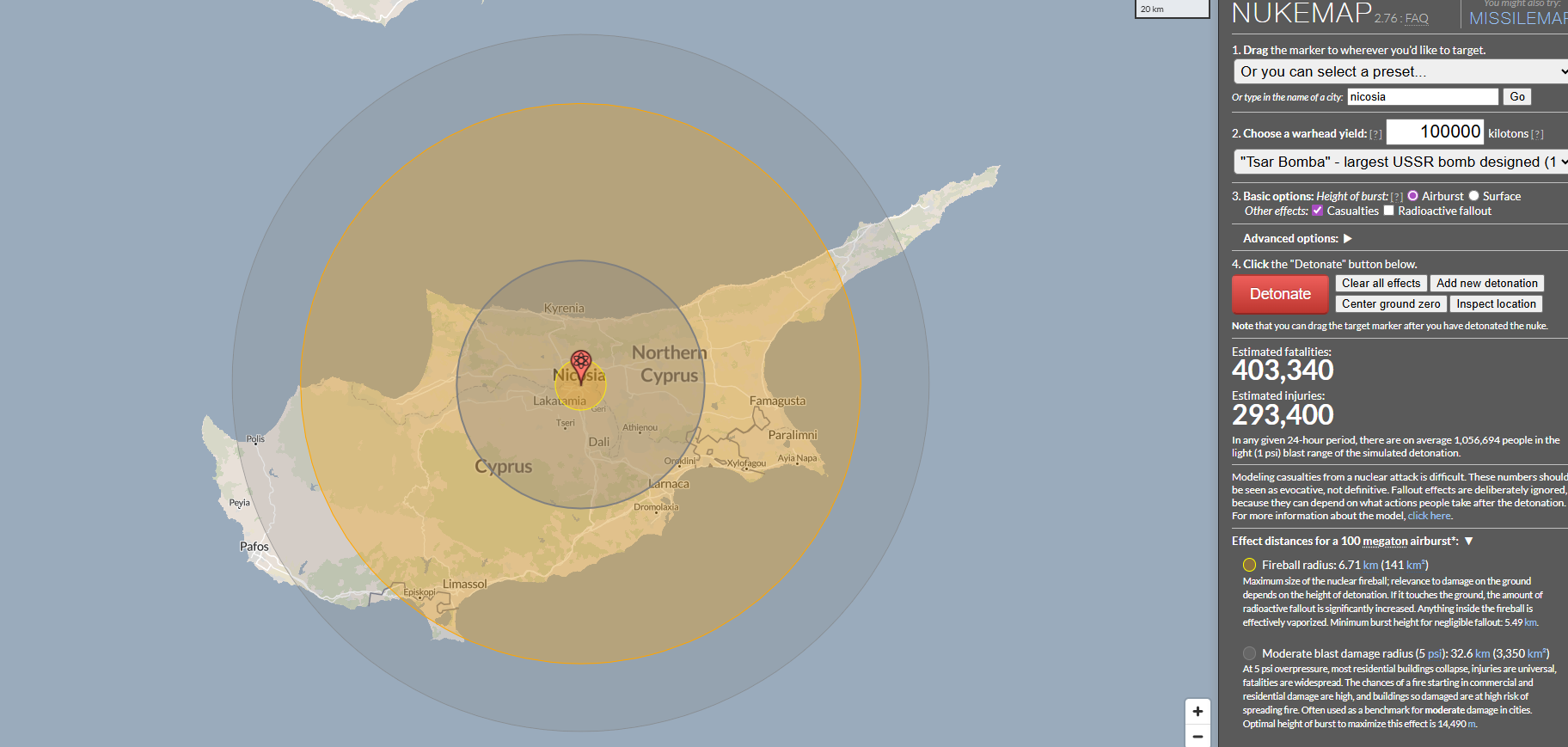Open the kilotons help [?] icon

pyautogui.click(x=1537, y=134)
